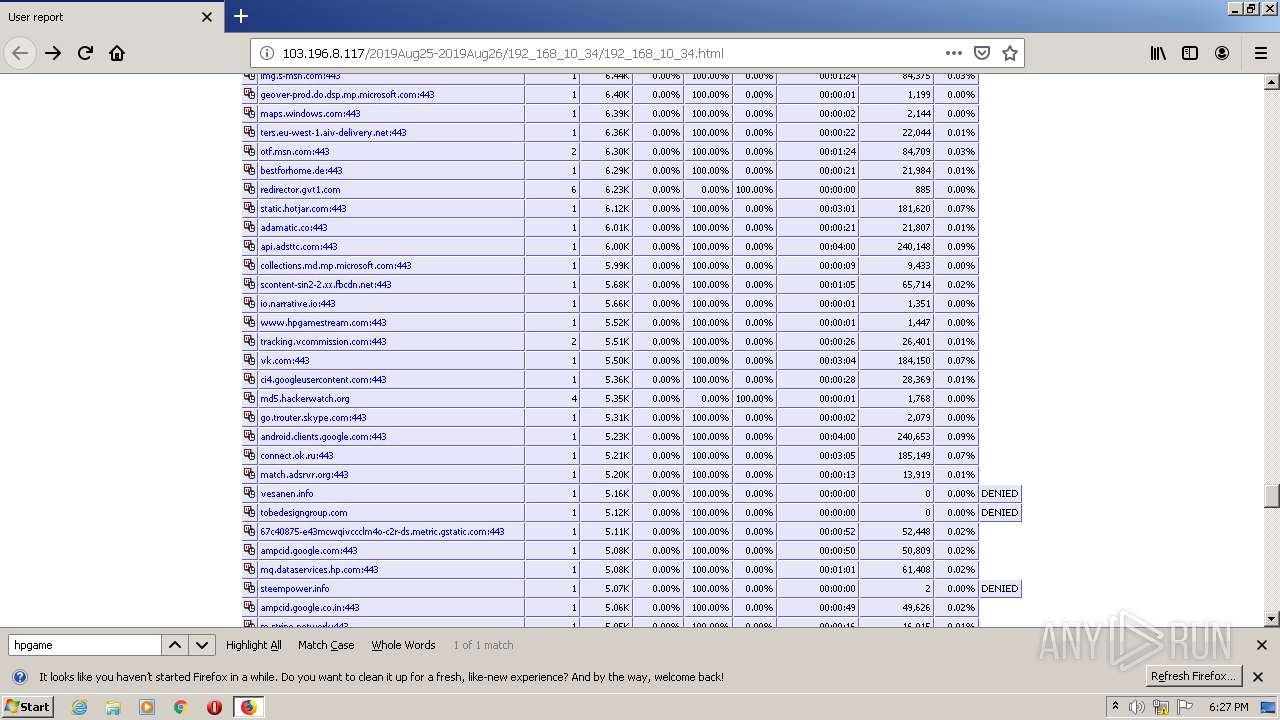
Task: Open detail icon for connect.ok.ru:443 row
Action: [x=249, y=455]
